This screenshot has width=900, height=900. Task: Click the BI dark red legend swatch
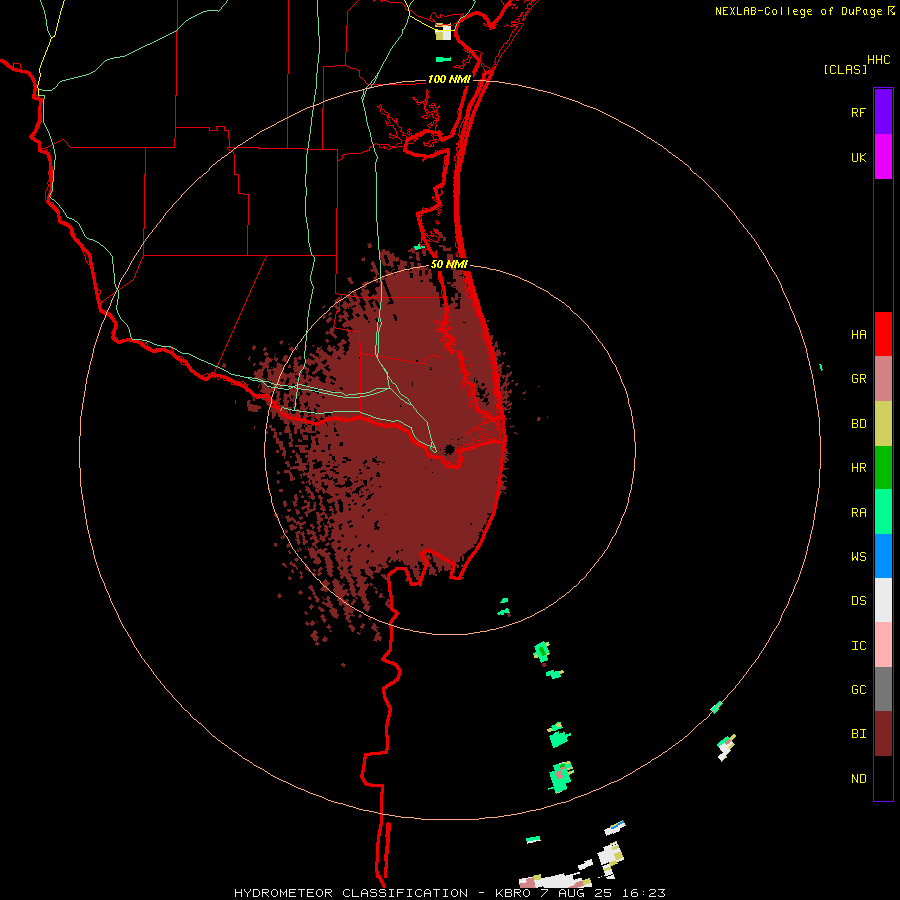pos(883,734)
